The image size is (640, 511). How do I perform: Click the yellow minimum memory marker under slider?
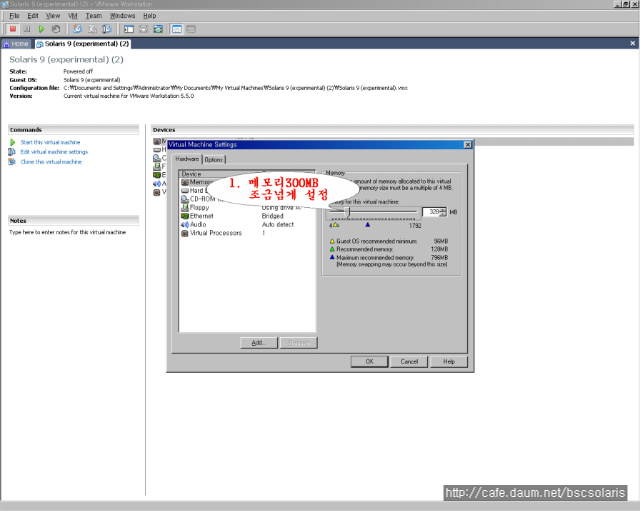click(x=336, y=225)
